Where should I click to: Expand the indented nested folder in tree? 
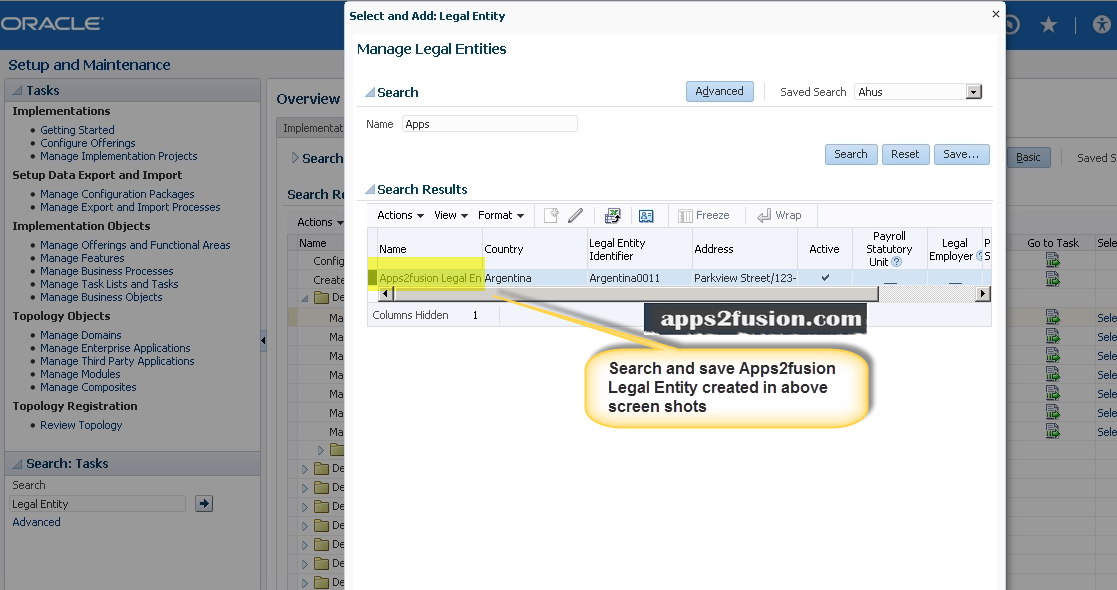321,450
